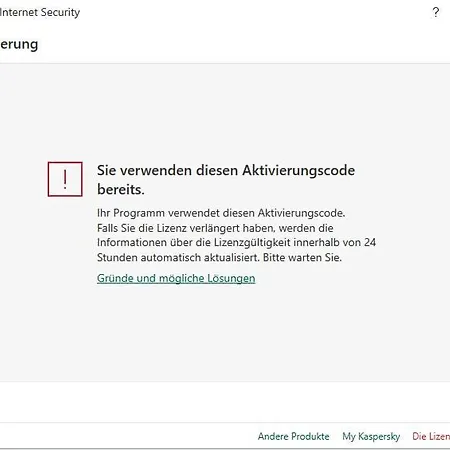Open the red Die Lizenz link
Image resolution: width=450 pixels, height=450 pixels.
coord(431,436)
